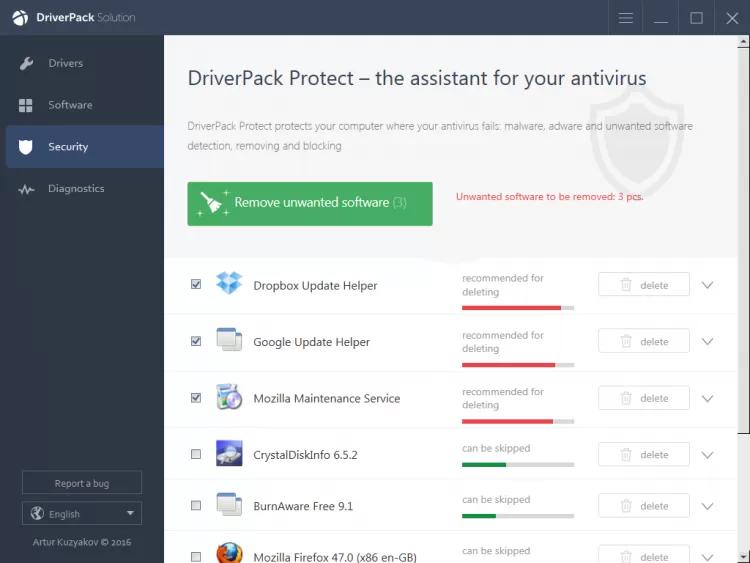Expand details for Mozilla Firefox 47.0
The height and width of the screenshot is (563, 750).
click(707, 557)
